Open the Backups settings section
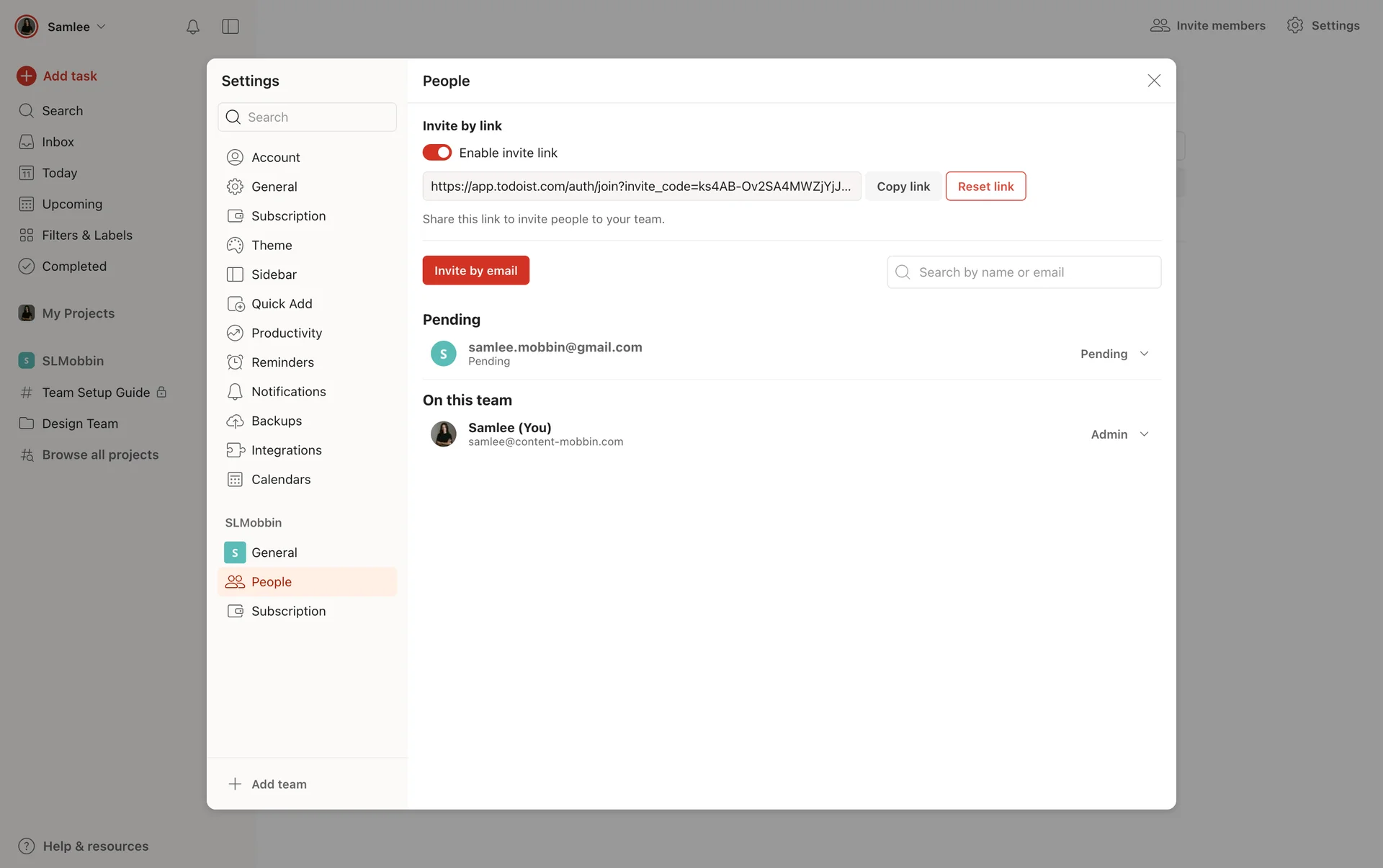Viewport: 1383px width, 868px height. pos(276,421)
